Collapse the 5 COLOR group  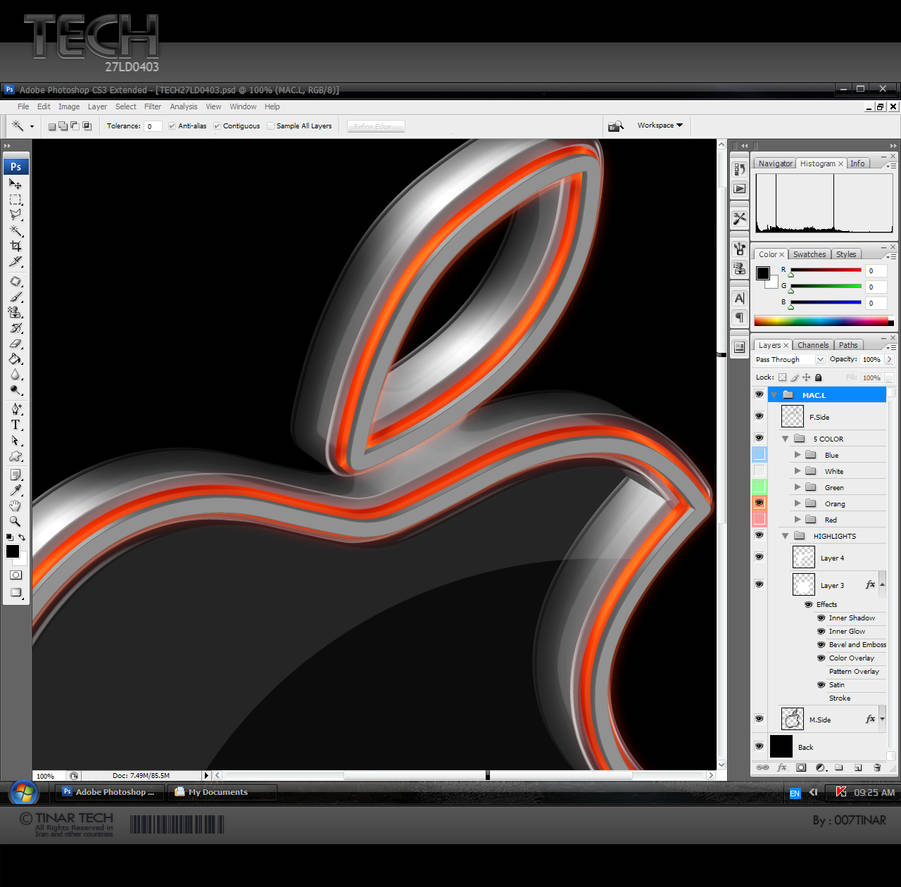click(785, 439)
